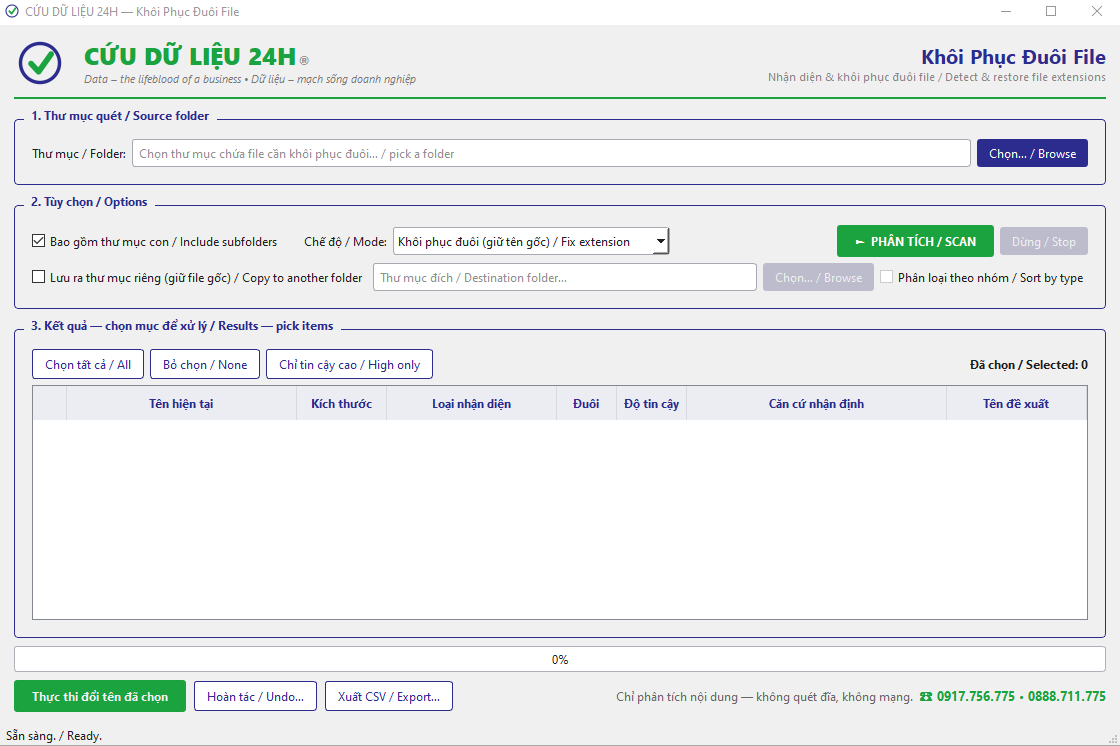
Task: Click the Khôi Phục Đuôi File heading
Action: [1013, 56]
